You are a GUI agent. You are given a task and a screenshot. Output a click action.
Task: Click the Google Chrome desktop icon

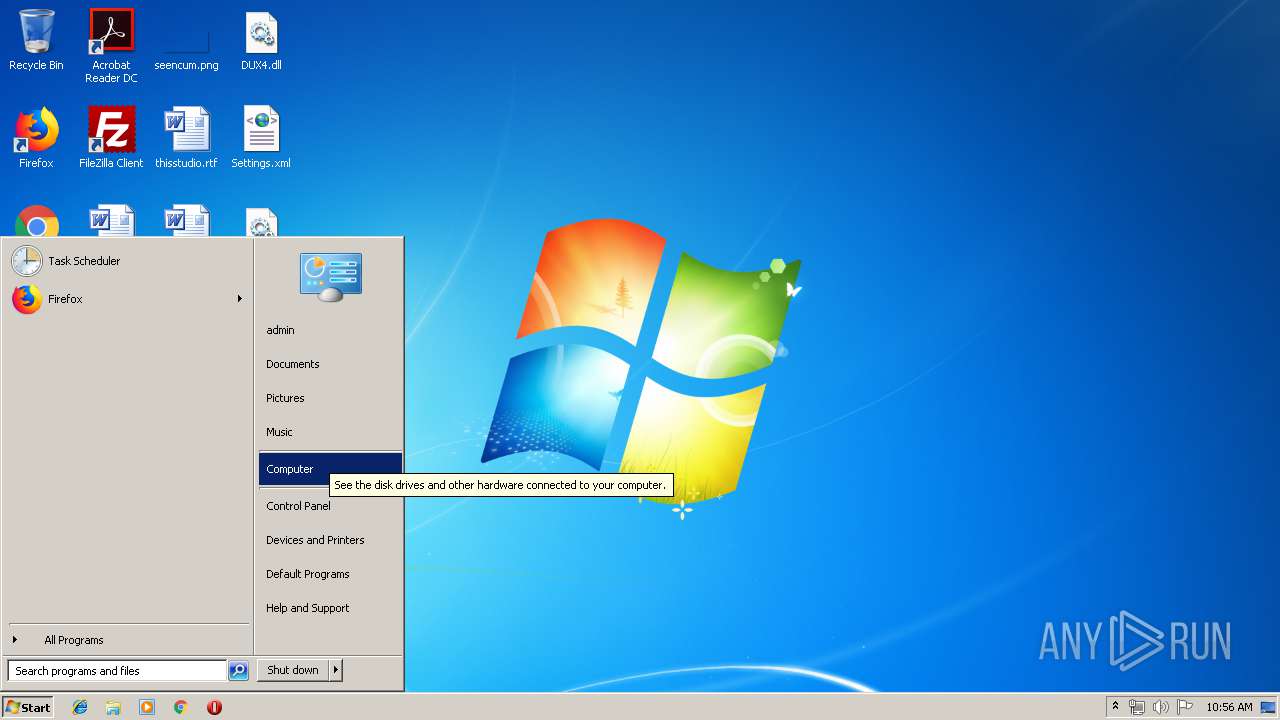tap(37, 222)
